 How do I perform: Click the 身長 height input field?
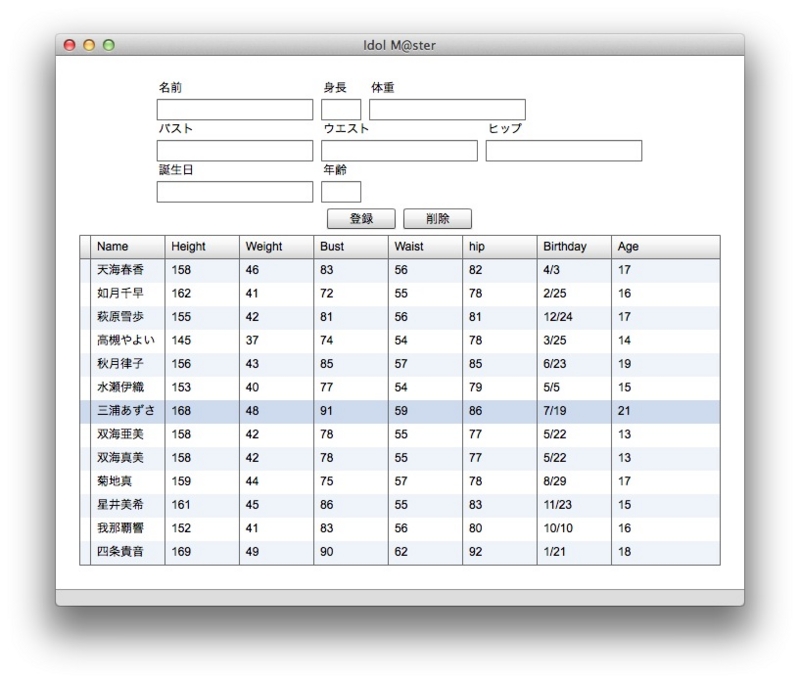click(x=339, y=109)
